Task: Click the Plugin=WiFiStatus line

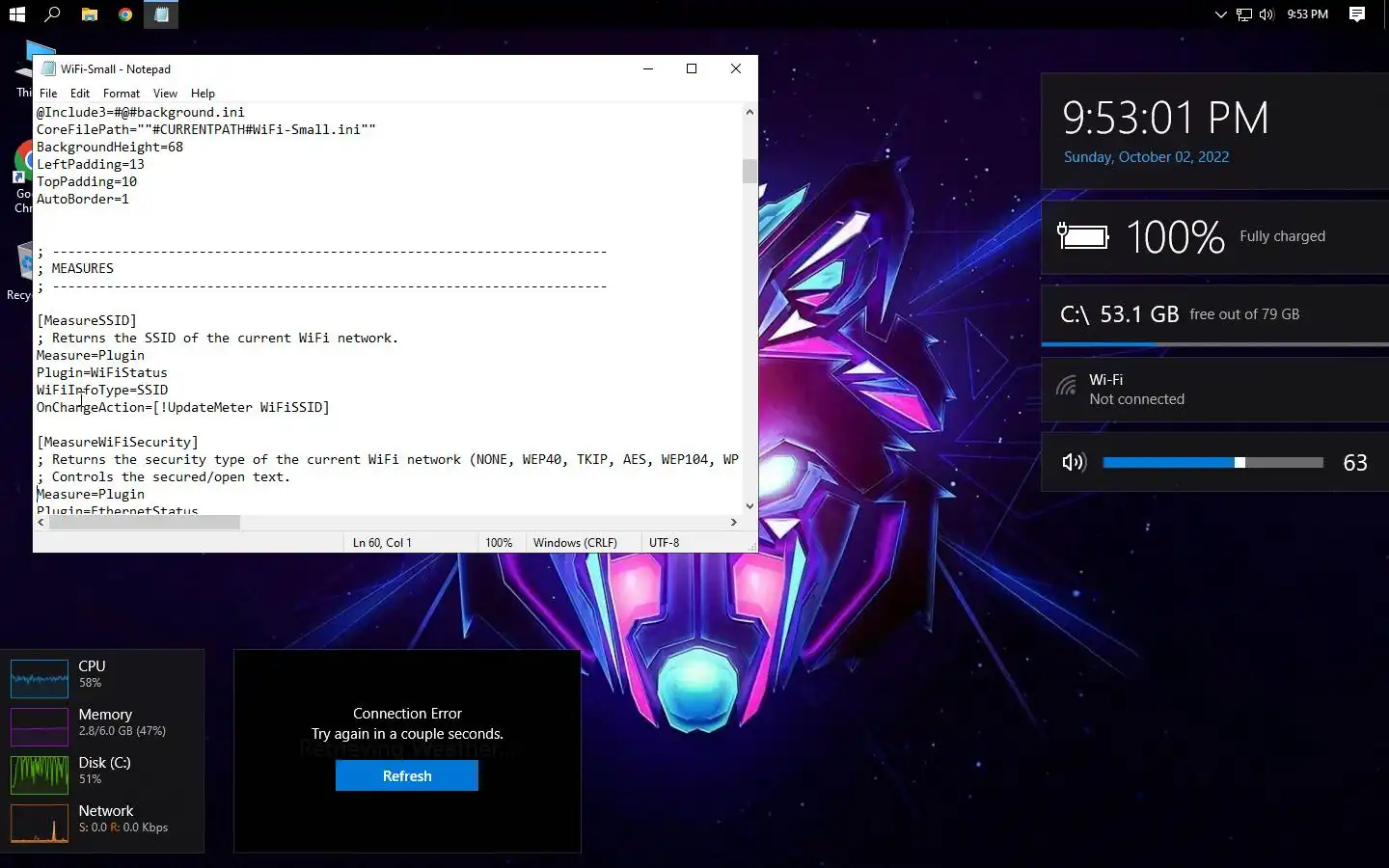Action: (x=102, y=372)
